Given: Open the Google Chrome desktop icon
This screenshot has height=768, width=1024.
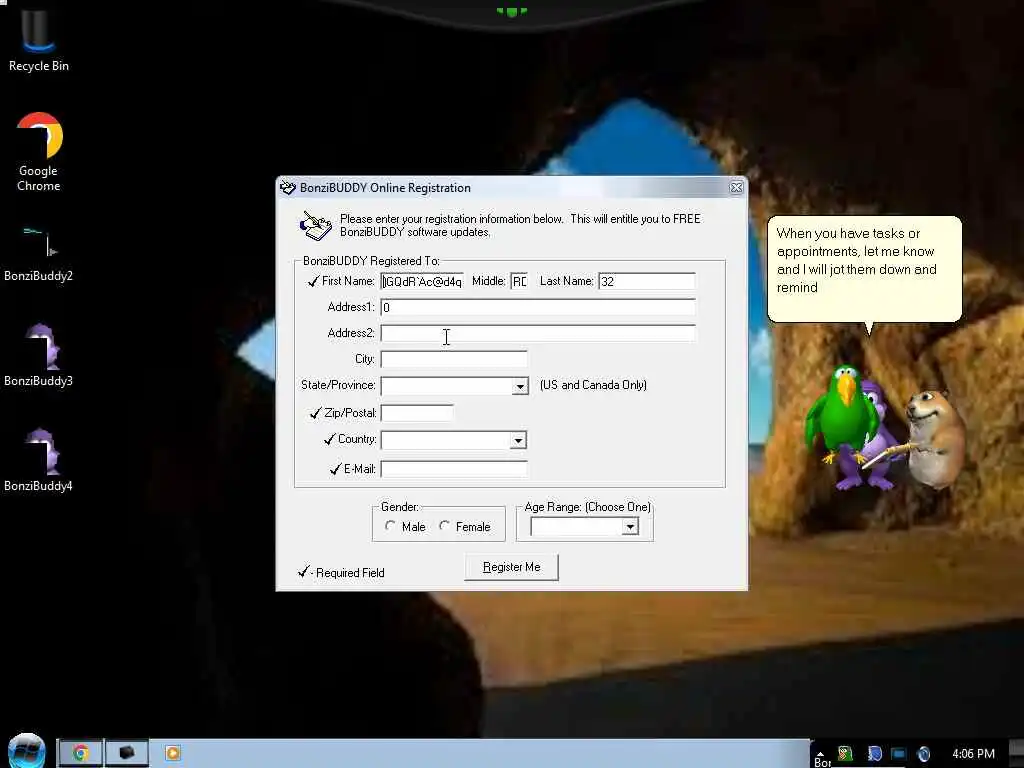Looking at the screenshot, I should coord(39,152).
